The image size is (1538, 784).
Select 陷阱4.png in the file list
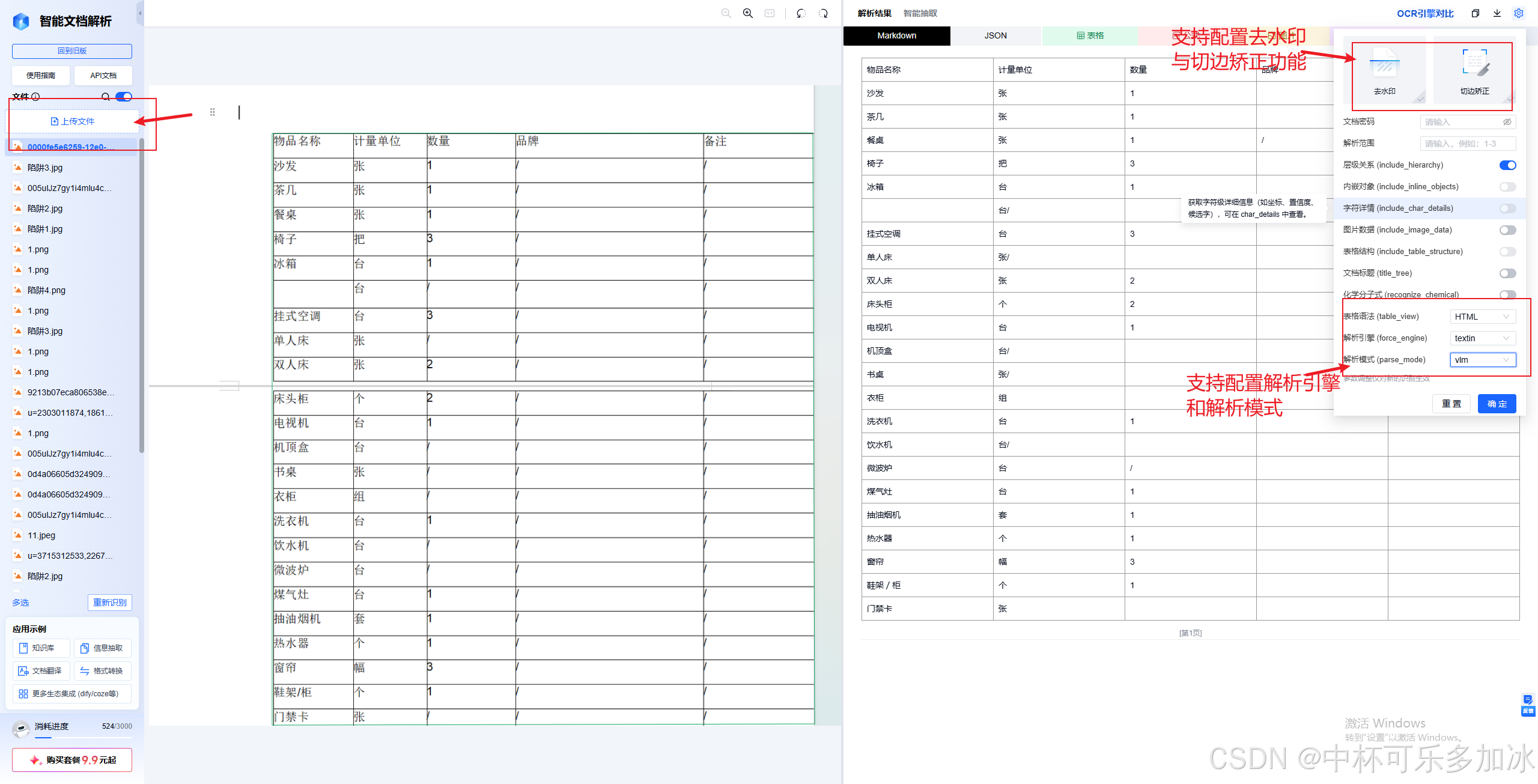71,290
